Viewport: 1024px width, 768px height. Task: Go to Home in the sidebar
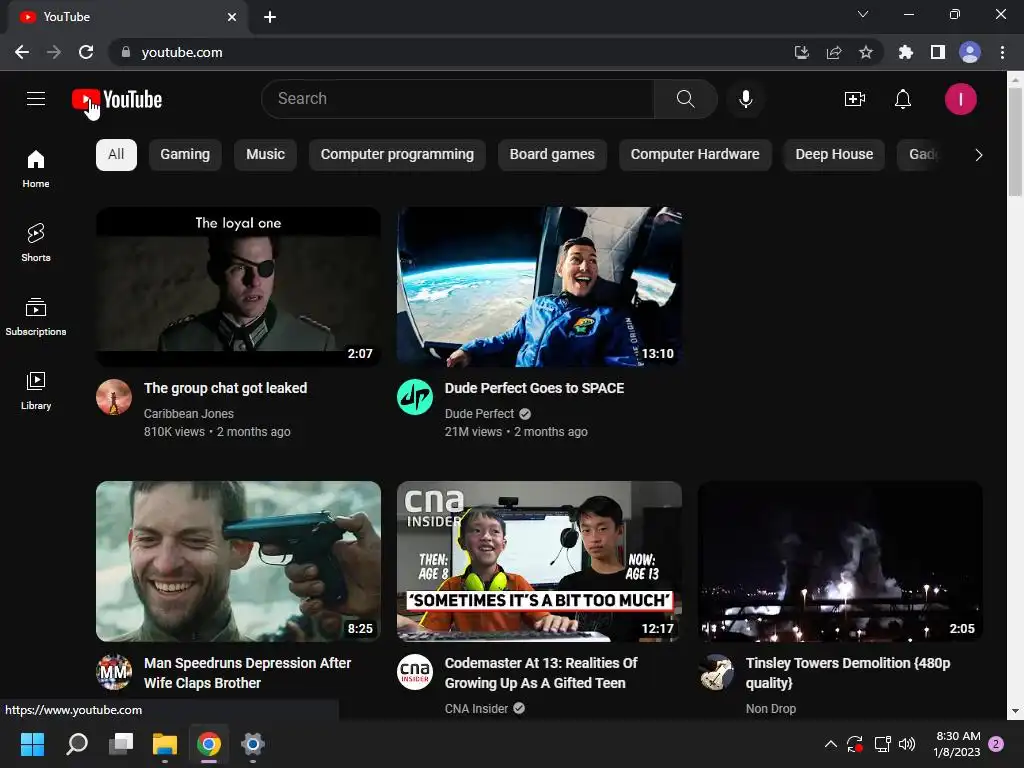click(x=36, y=168)
